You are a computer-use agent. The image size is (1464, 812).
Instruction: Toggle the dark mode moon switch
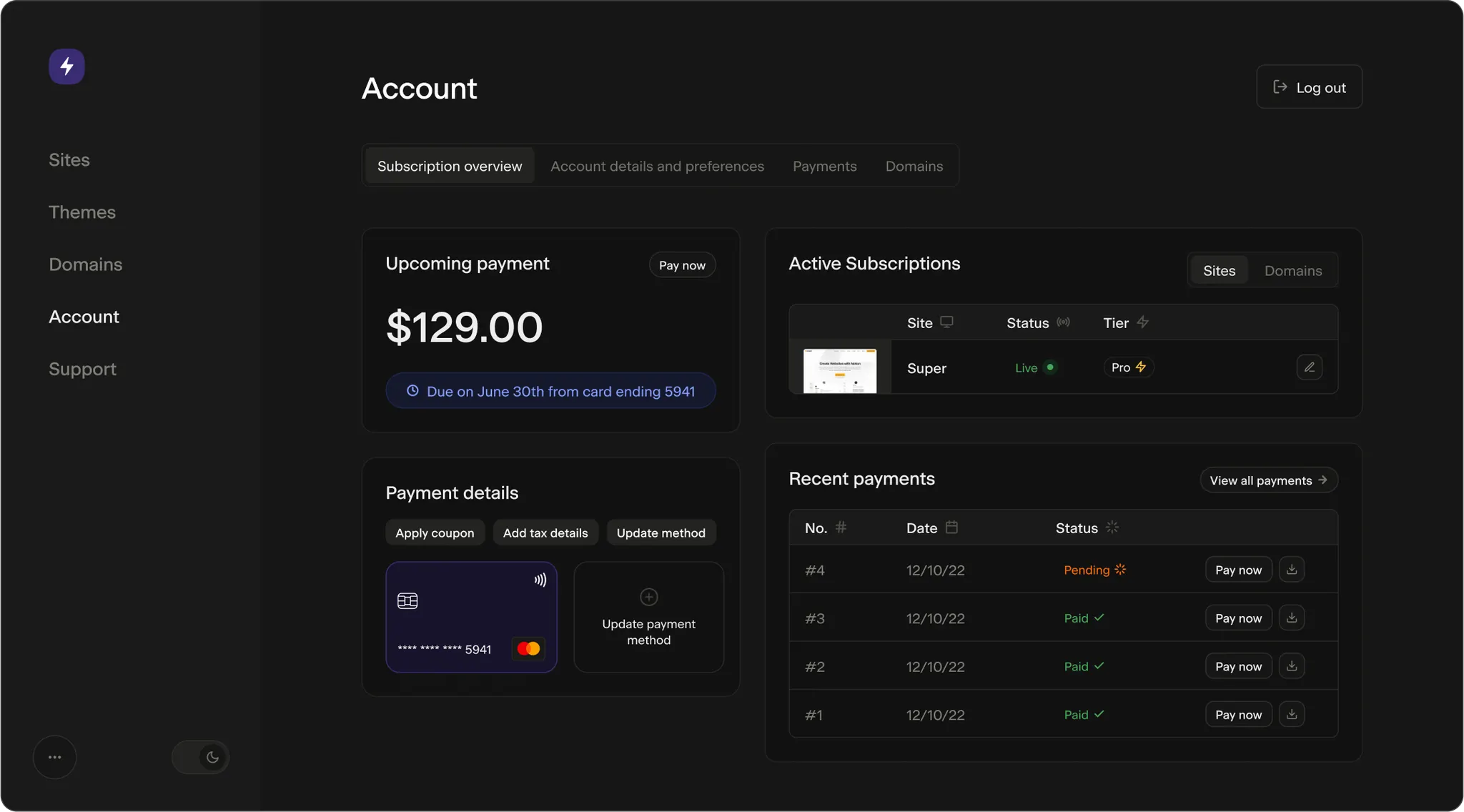(201, 757)
